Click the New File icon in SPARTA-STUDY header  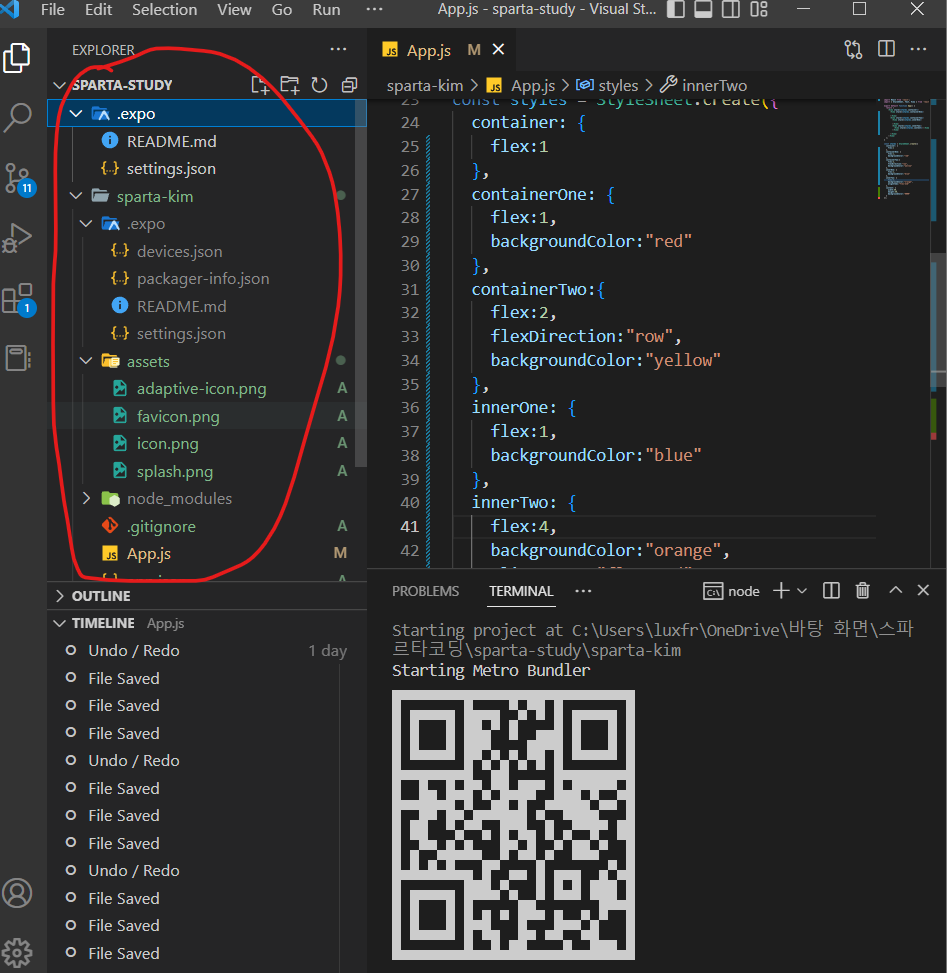261,85
